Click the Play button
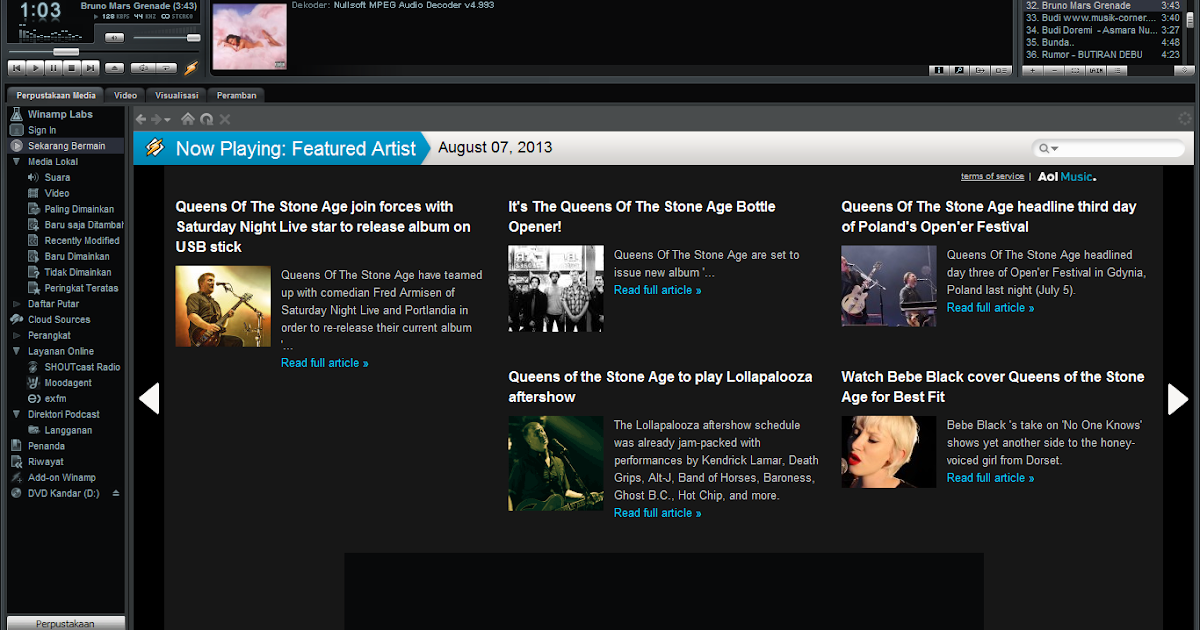The image size is (1200, 630). pos(35,68)
